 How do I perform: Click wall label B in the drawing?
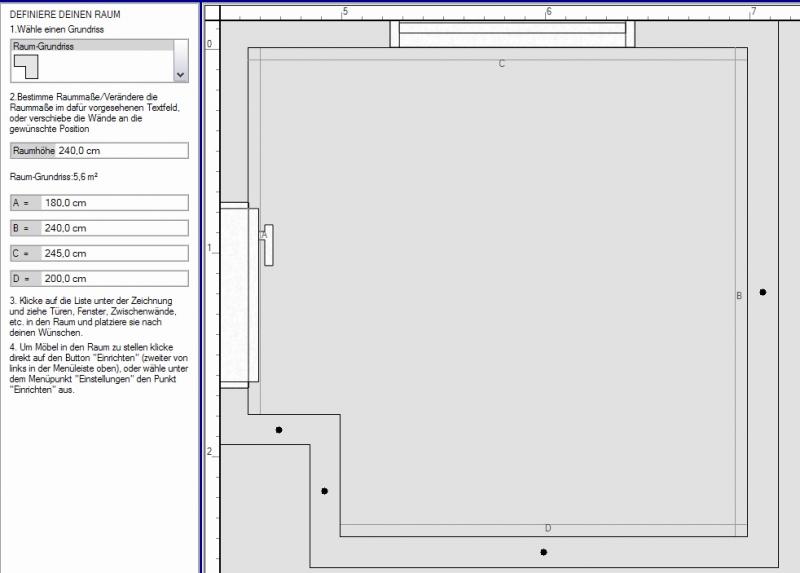(739, 296)
